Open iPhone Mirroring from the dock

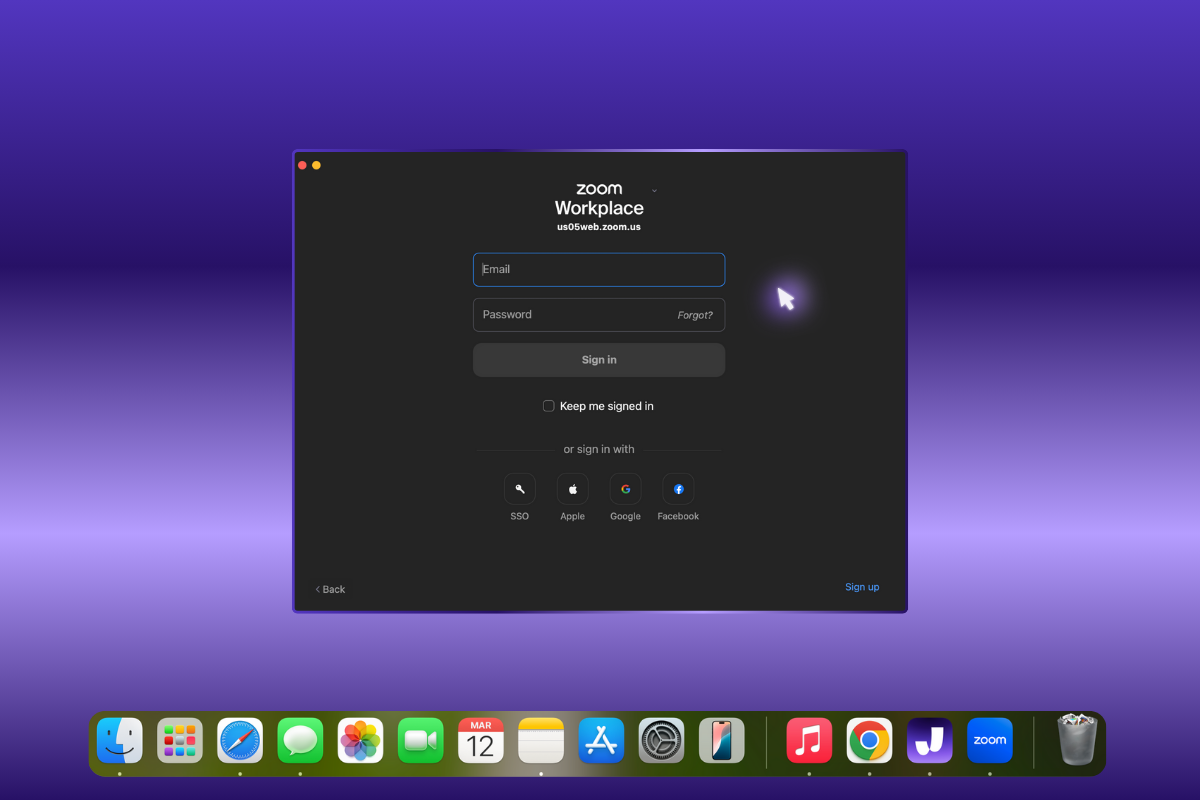722,741
